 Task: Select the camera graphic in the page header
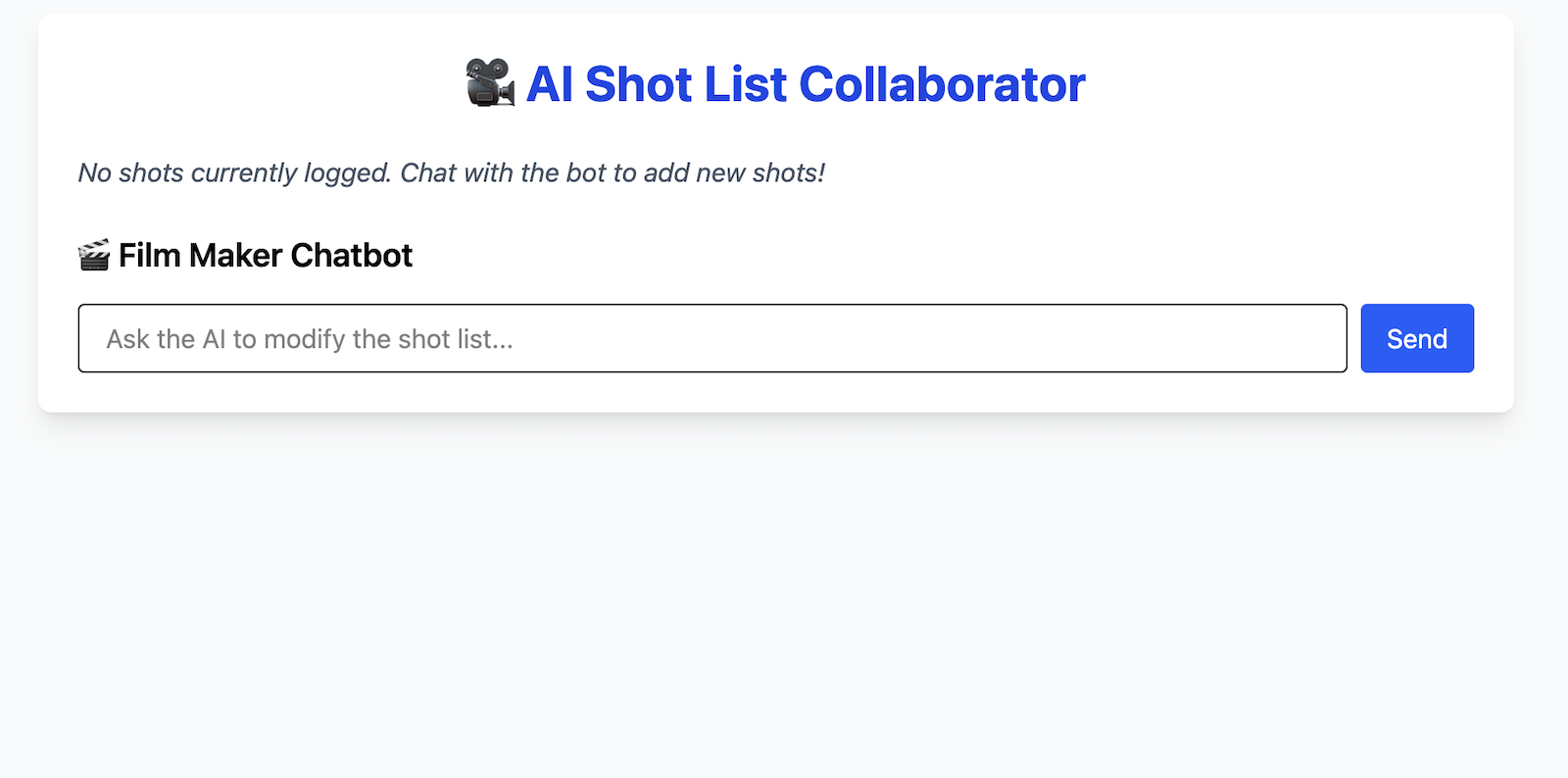489,83
